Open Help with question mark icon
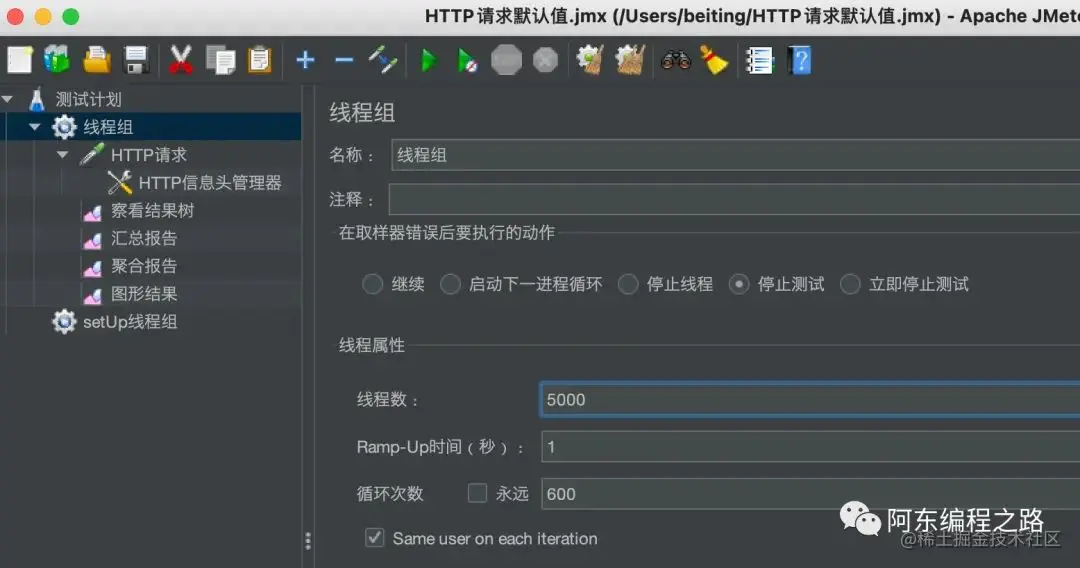This screenshot has width=1080, height=568. (799, 60)
